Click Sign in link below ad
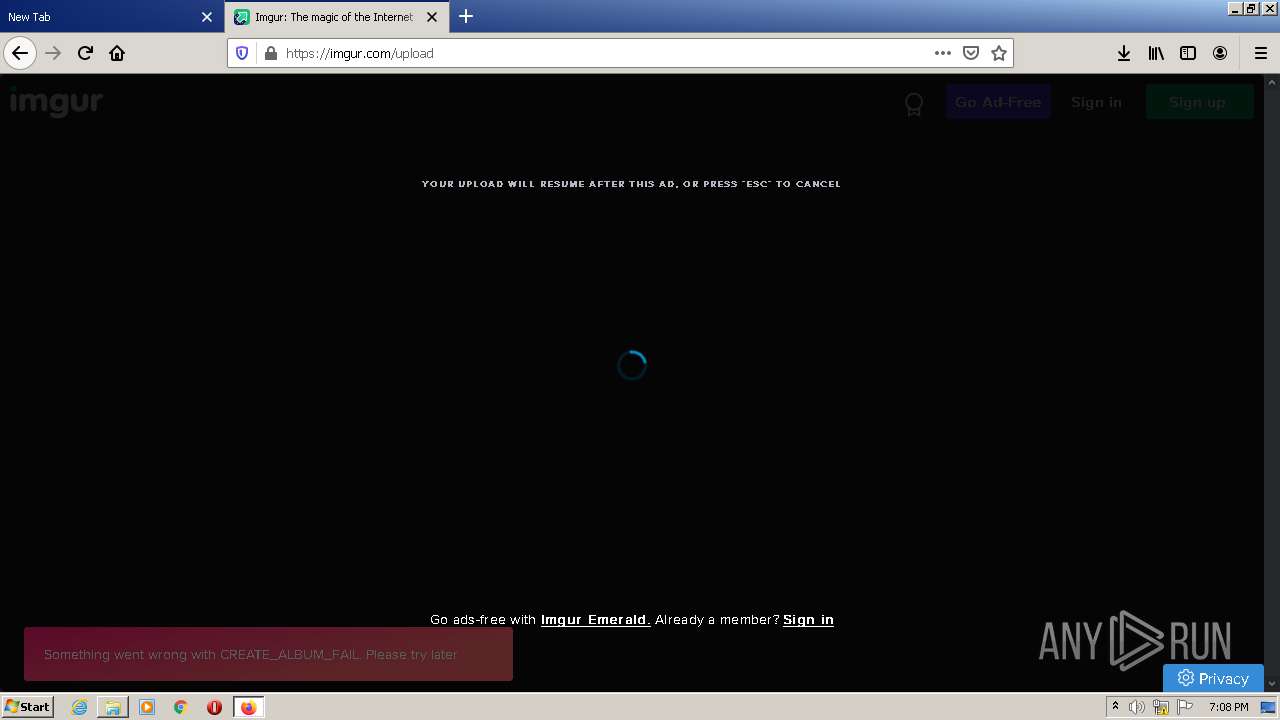 coord(808,620)
